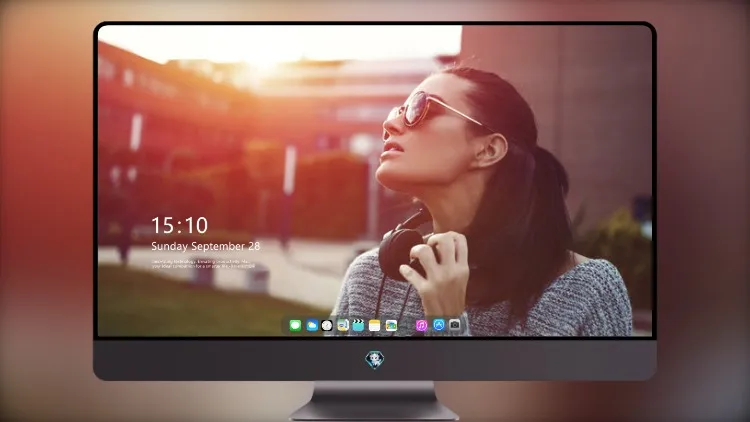This screenshot has width=750, height=422.
Task: Click the small tagline text under date
Action: pyautogui.click(x=203, y=264)
